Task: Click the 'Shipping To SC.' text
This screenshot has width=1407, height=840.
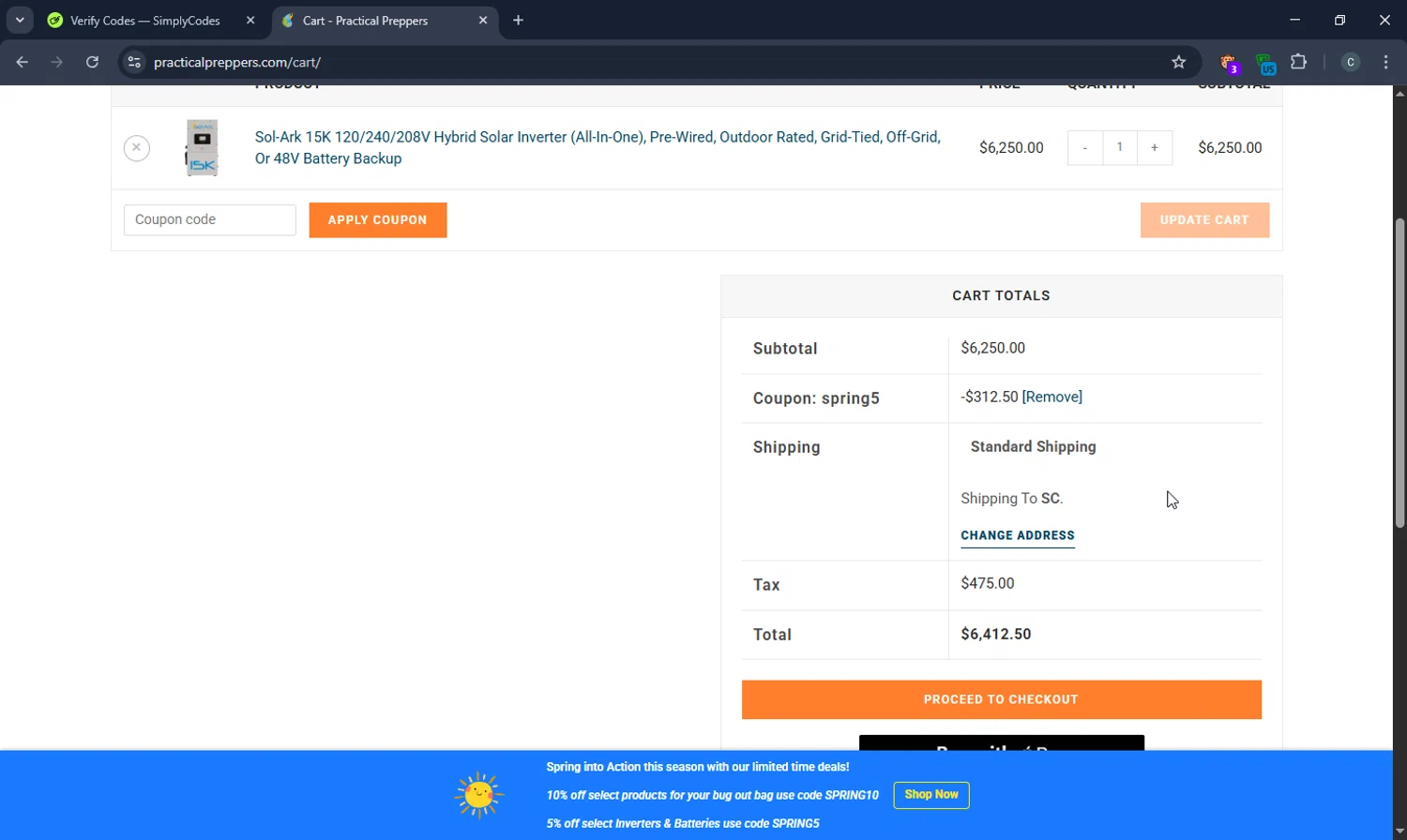Action: point(1012,499)
